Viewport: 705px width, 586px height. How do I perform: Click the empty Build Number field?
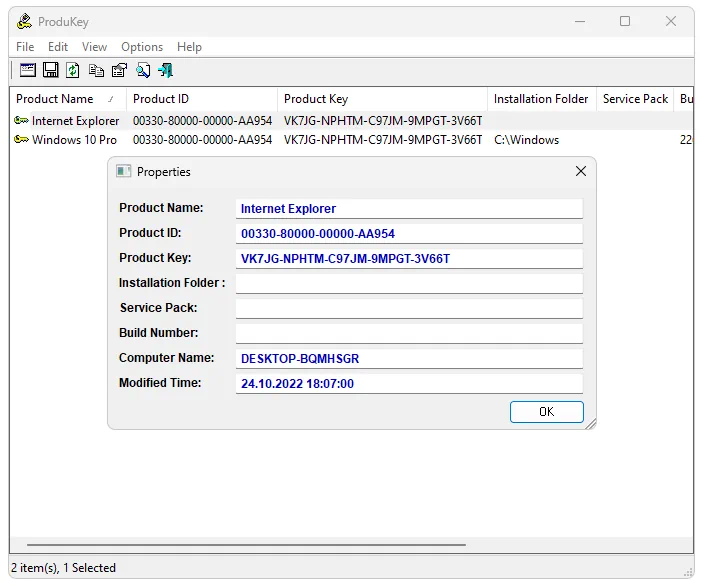pos(409,334)
